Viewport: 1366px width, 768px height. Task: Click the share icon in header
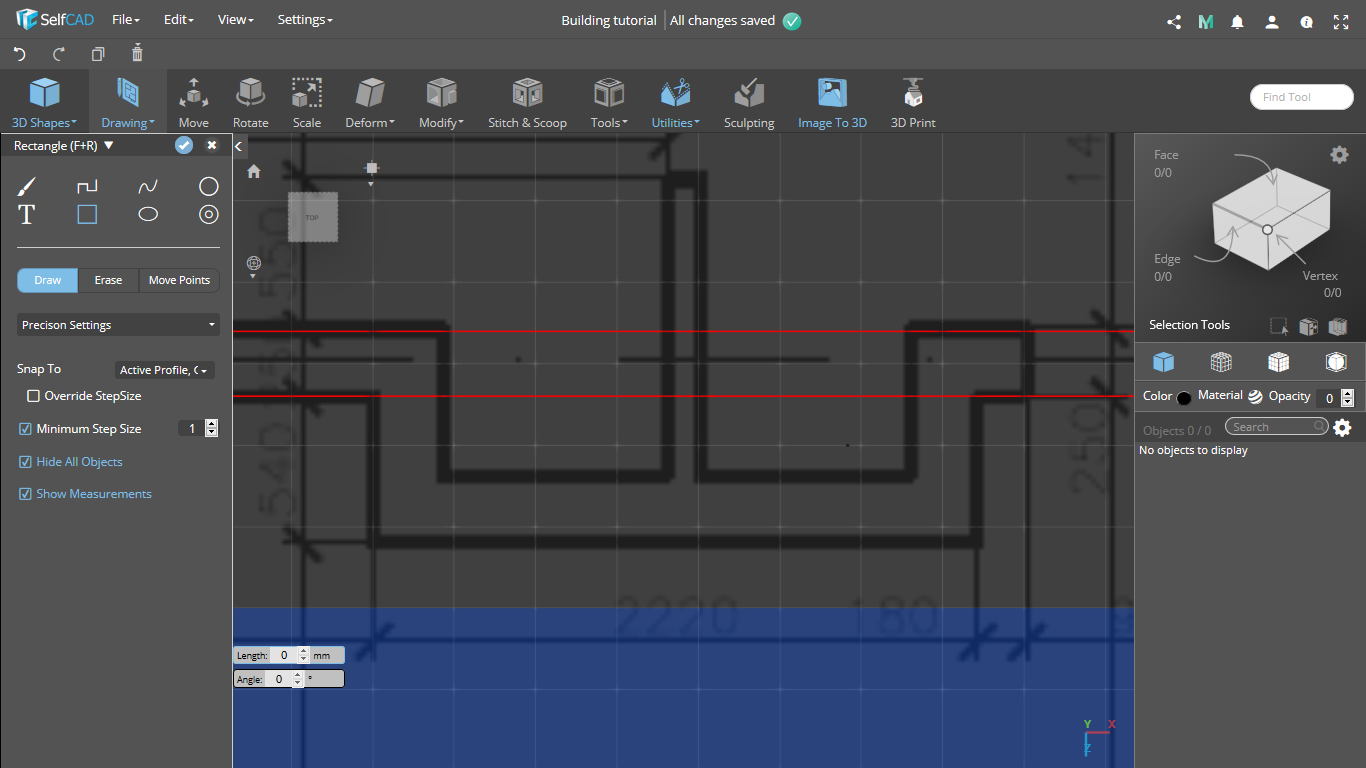point(1174,22)
